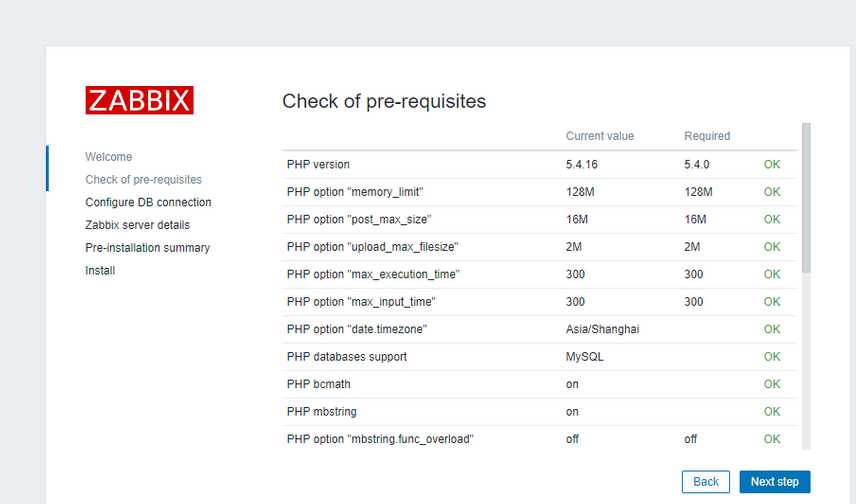The height and width of the screenshot is (504, 856).
Task: Click the Required column header
Action: pos(707,136)
